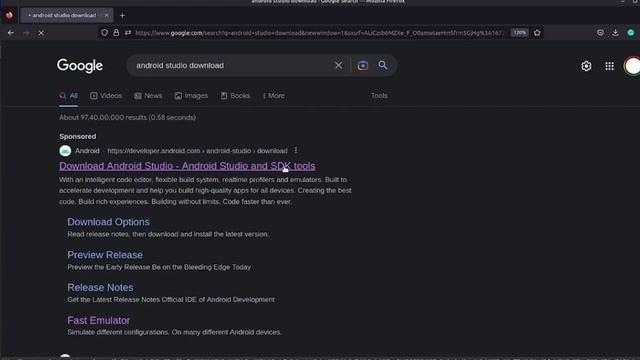Screen dimensions: 640x360
Task: Open the green extension icon in toolbar
Action: 631,33
